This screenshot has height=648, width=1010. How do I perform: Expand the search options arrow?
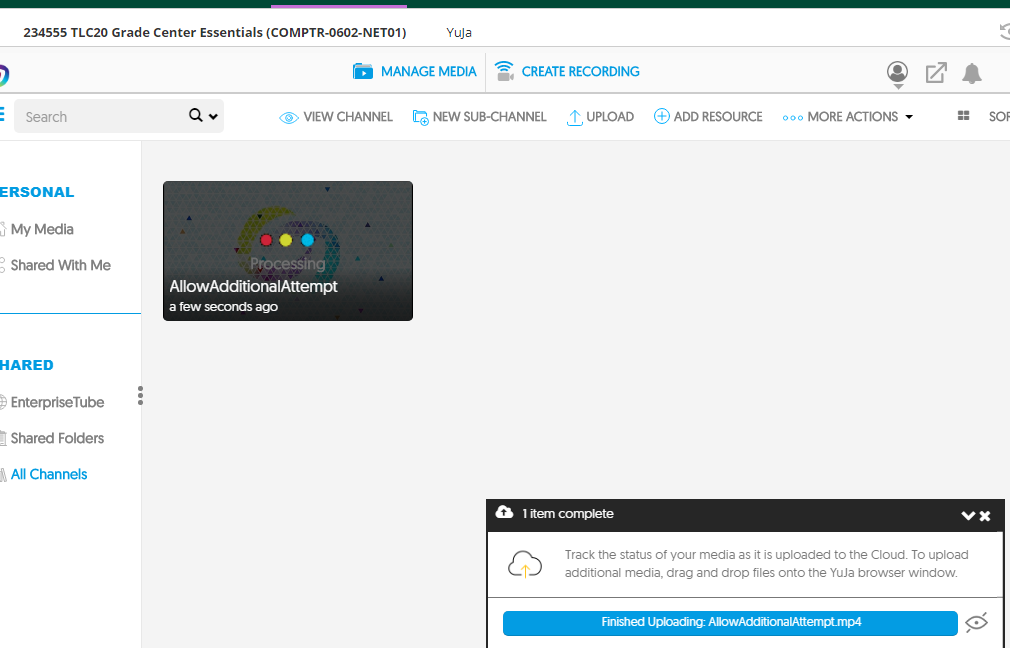coord(213,117)
